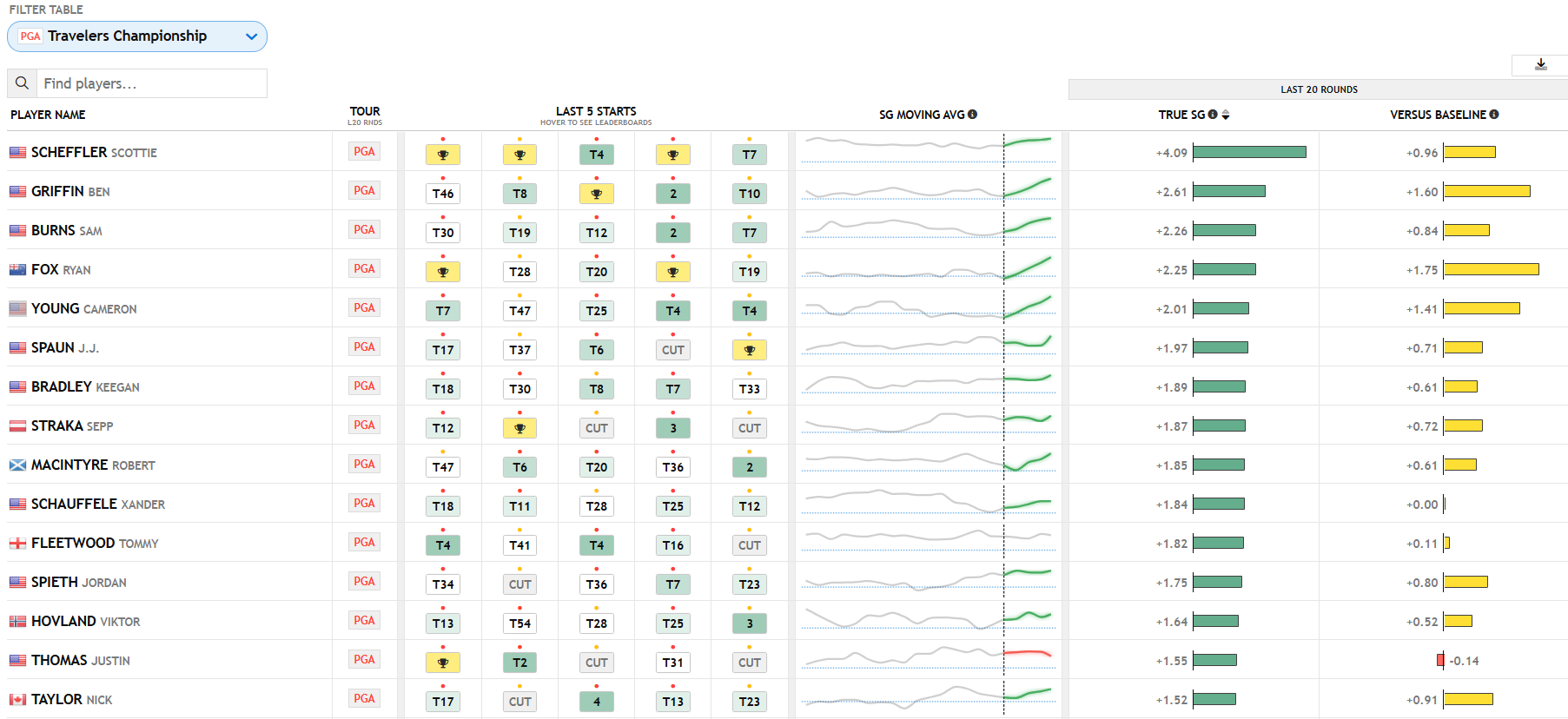This screenshot has width=1568, height=719.
Task: Open Griffin Ben player name
Action: coord(70,191)
